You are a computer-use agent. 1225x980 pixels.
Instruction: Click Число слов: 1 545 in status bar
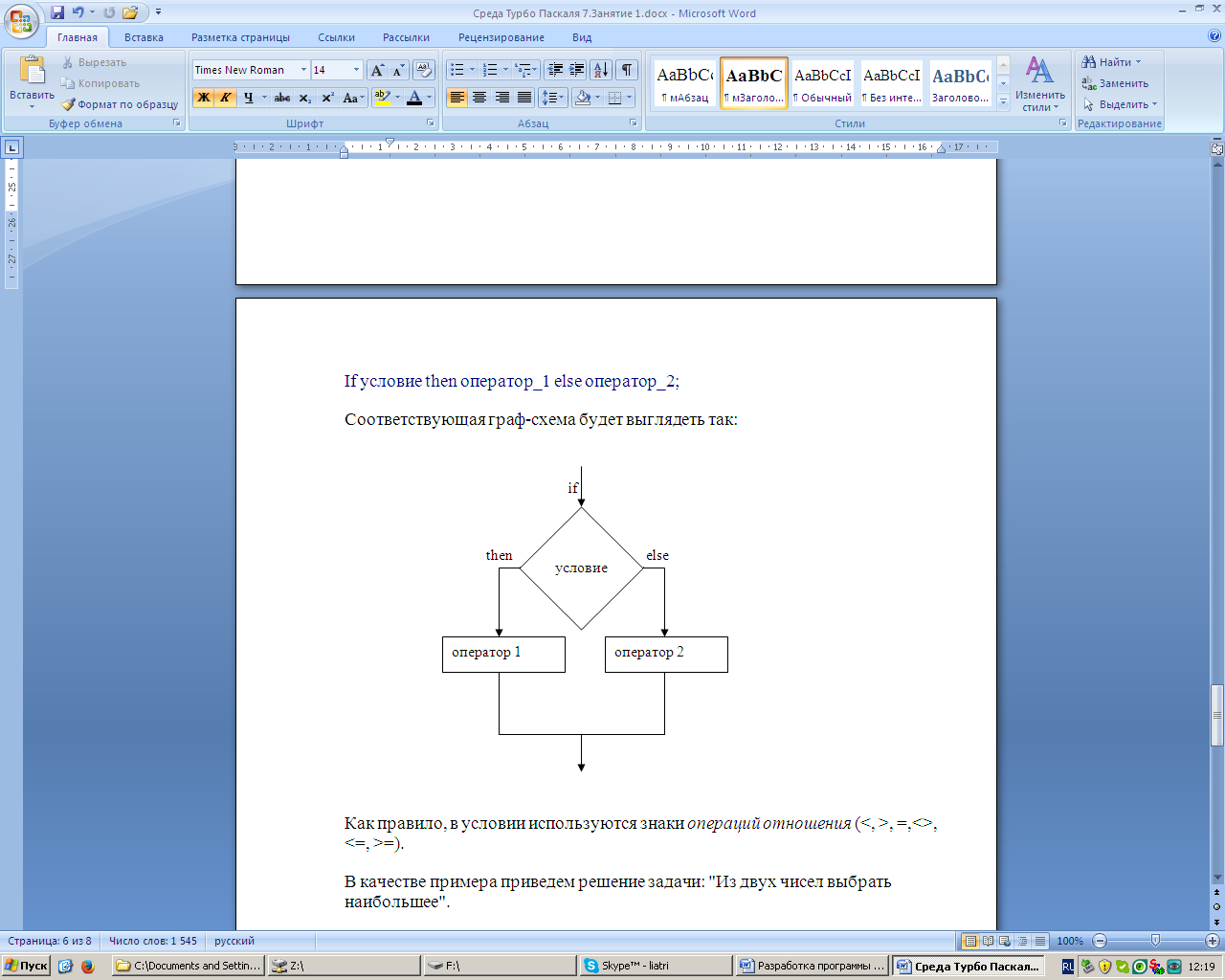point(153,941)
